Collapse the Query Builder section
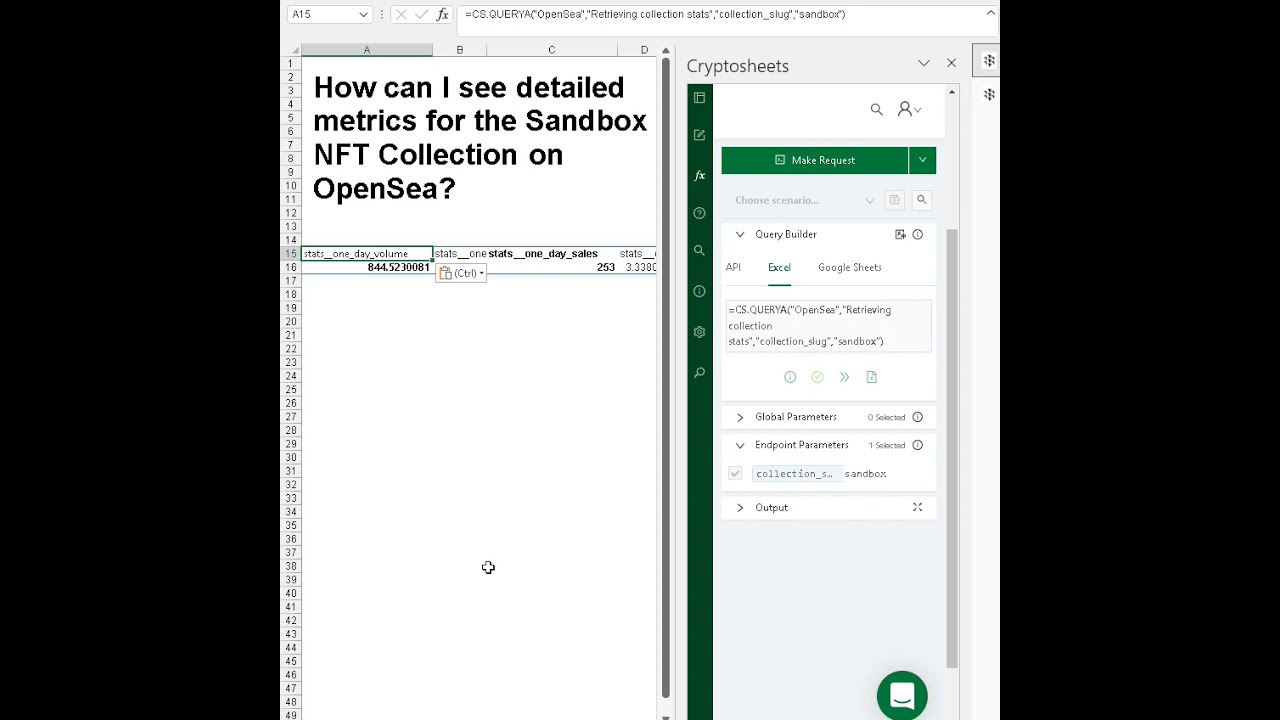The width and height of the screenshot is (1280, 720). click(x=740, y=234)
